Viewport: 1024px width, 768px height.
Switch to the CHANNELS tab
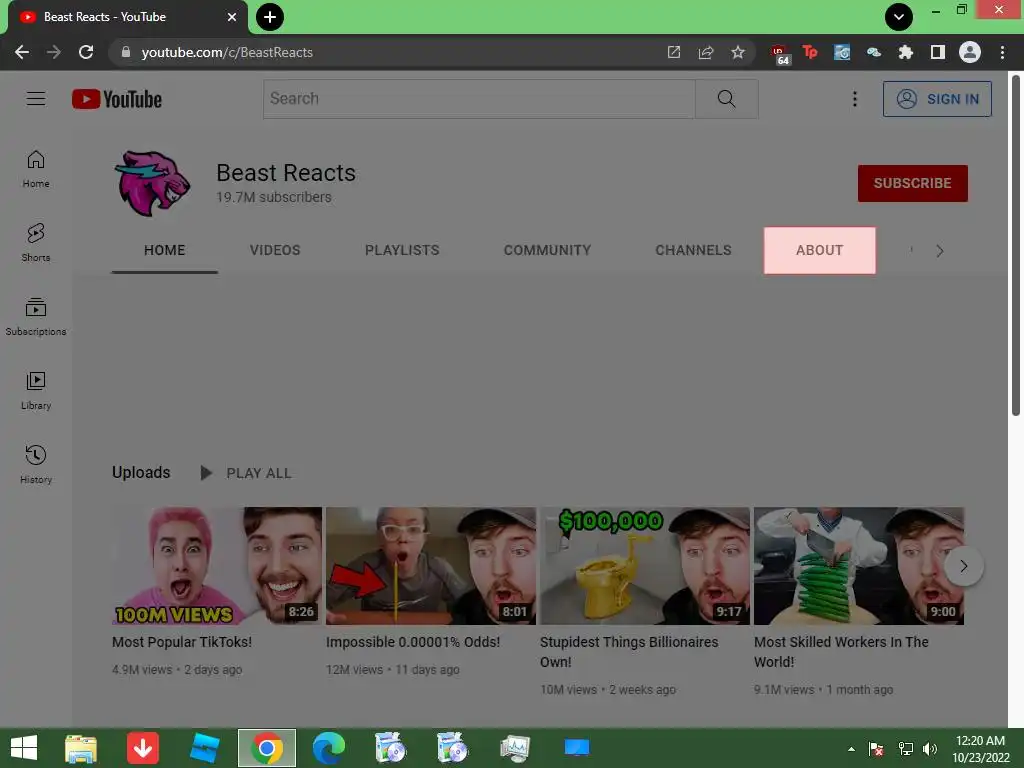click(x=693, y=250)
